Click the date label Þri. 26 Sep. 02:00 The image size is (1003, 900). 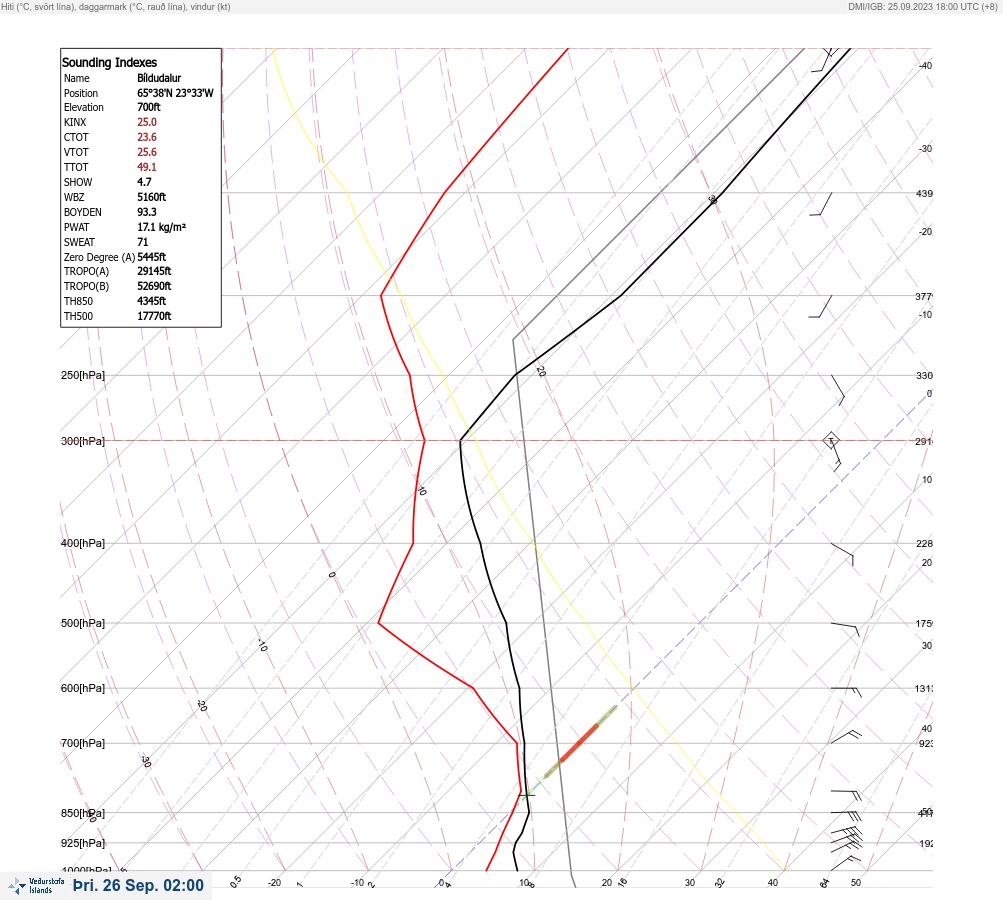click(138, 885)
